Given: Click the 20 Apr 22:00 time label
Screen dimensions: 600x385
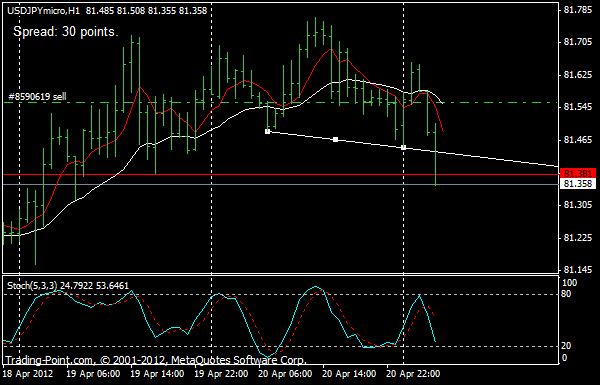Looking at the screenshot, I should click(x=413, y=374).
